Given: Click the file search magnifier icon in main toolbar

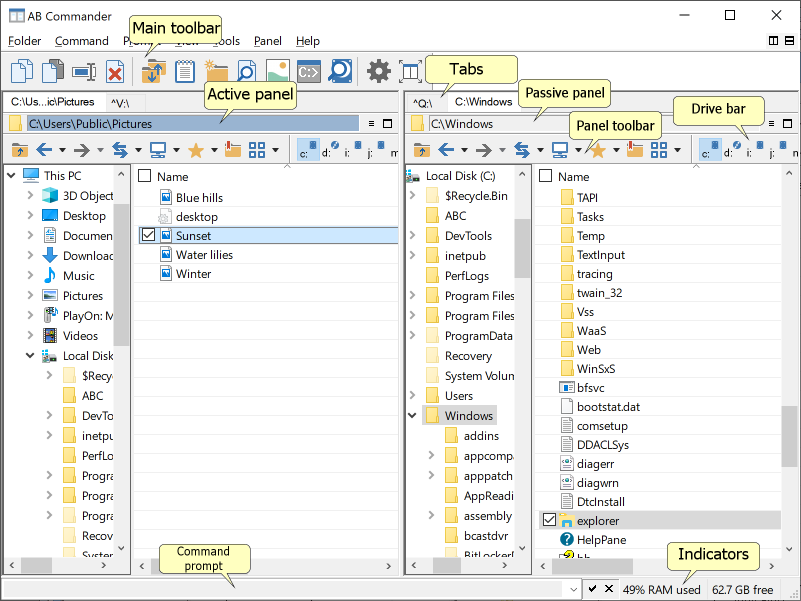Looking at the screenshot, I should click(x=247, y=71).
